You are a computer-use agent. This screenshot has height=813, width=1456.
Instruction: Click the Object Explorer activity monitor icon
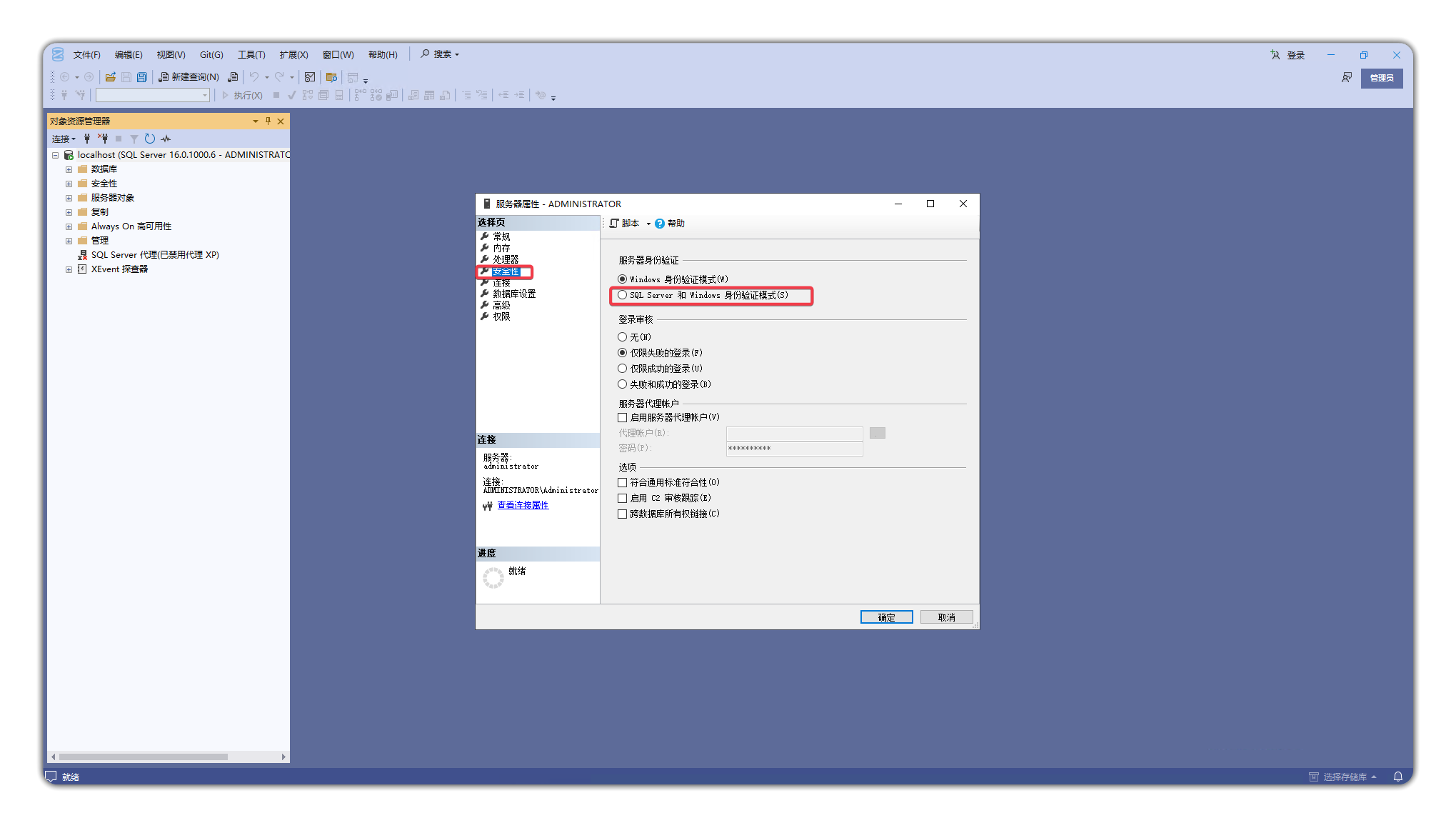(x=166, y=139)
